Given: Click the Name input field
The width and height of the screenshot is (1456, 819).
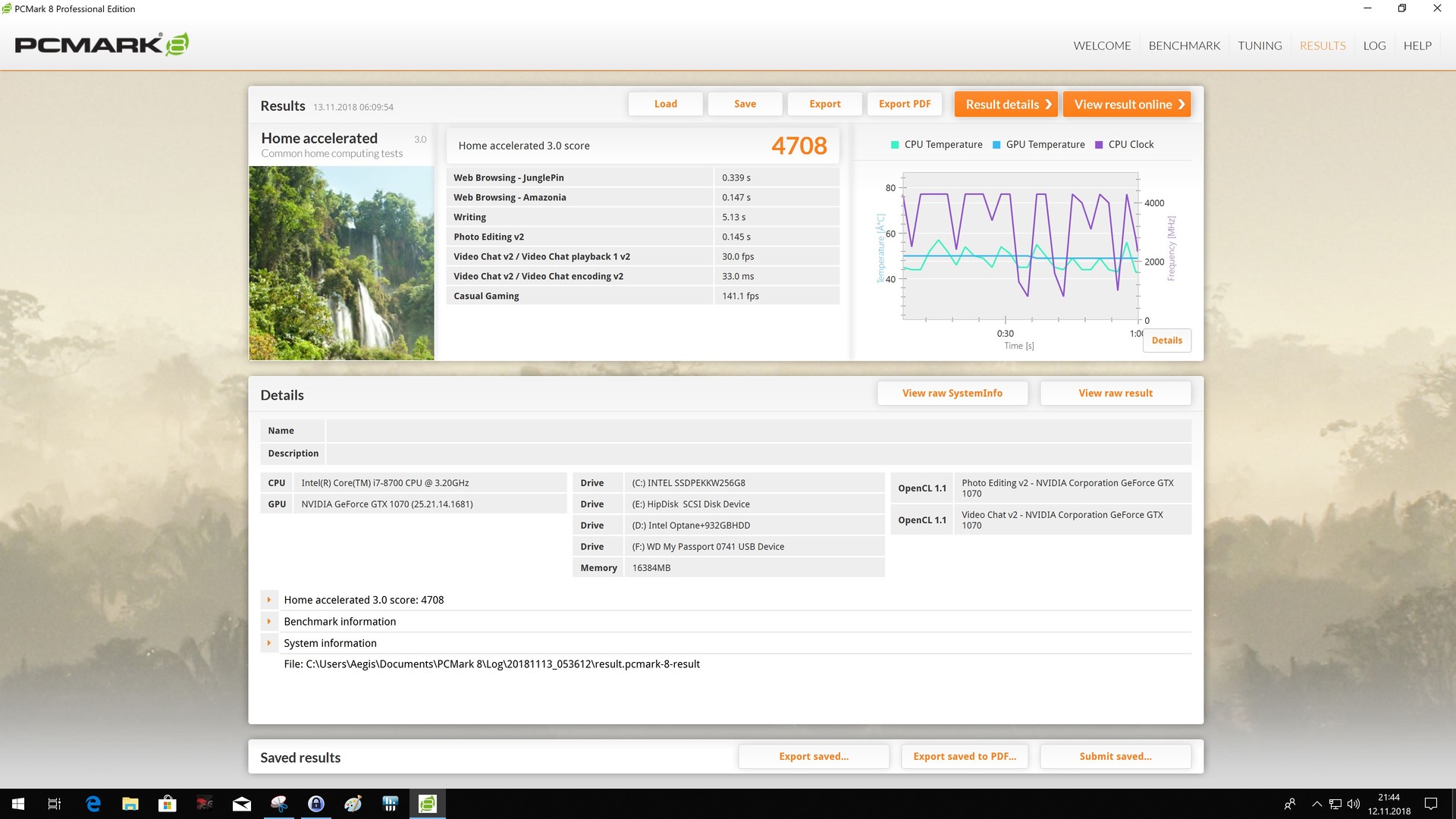Looking at the screenshot, I should [758, 431].
